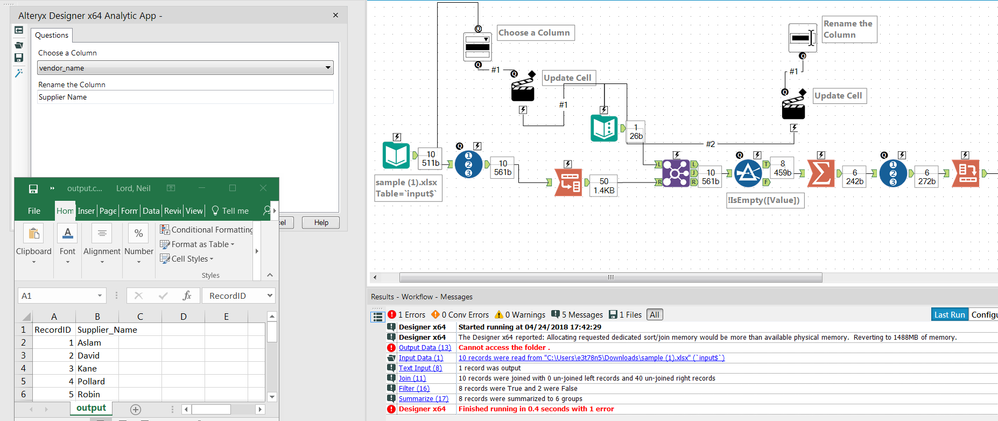Click the open icon in Analytic App sidebar
998x421 pixels.
click(x=19, y=44)
